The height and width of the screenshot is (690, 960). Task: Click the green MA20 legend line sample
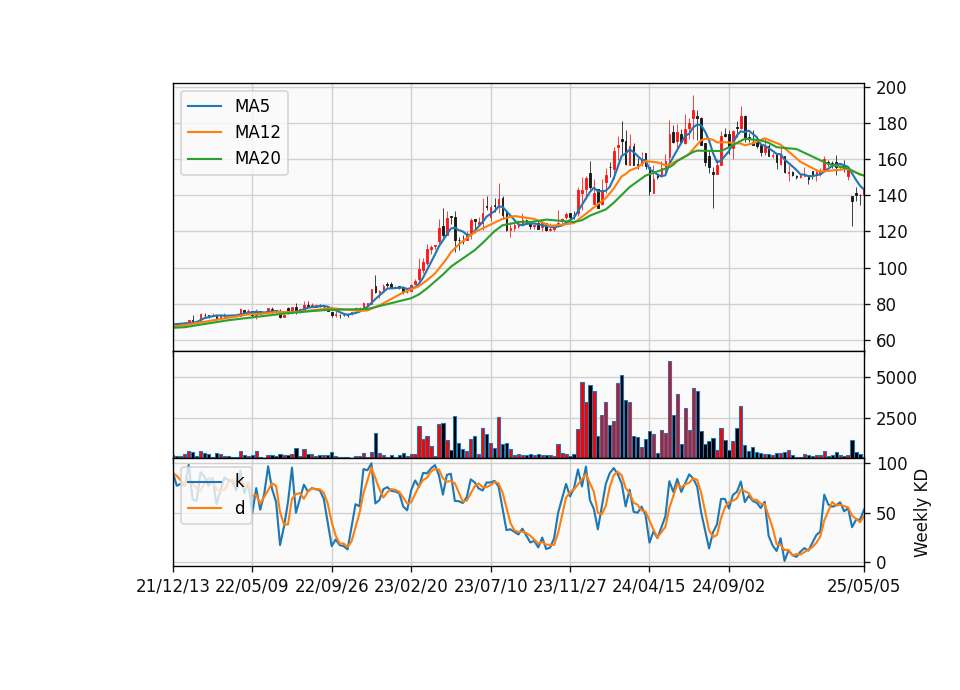pos(204,158)
